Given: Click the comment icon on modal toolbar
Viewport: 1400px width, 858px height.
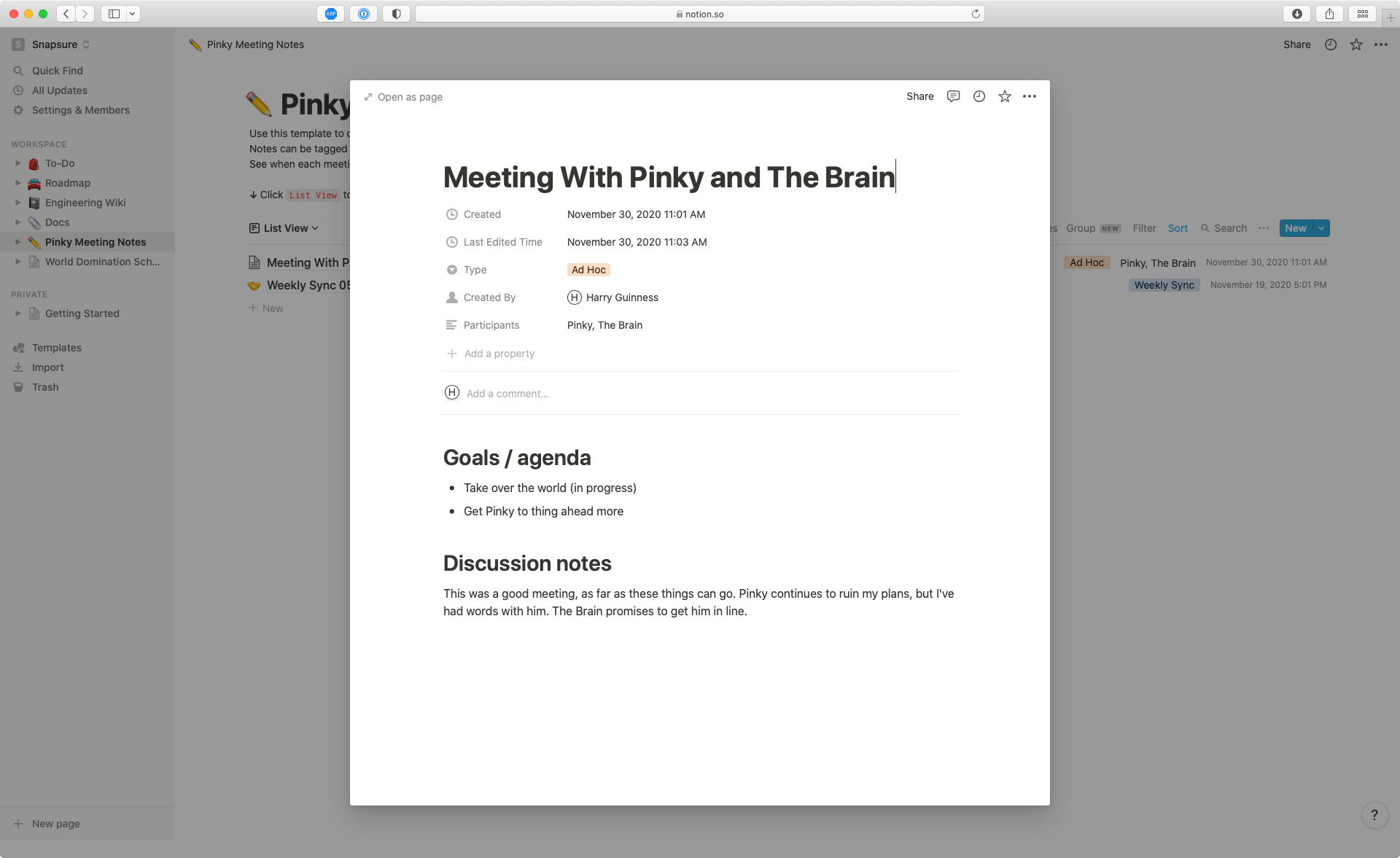Looking at the screenshot, I should 953,96.
